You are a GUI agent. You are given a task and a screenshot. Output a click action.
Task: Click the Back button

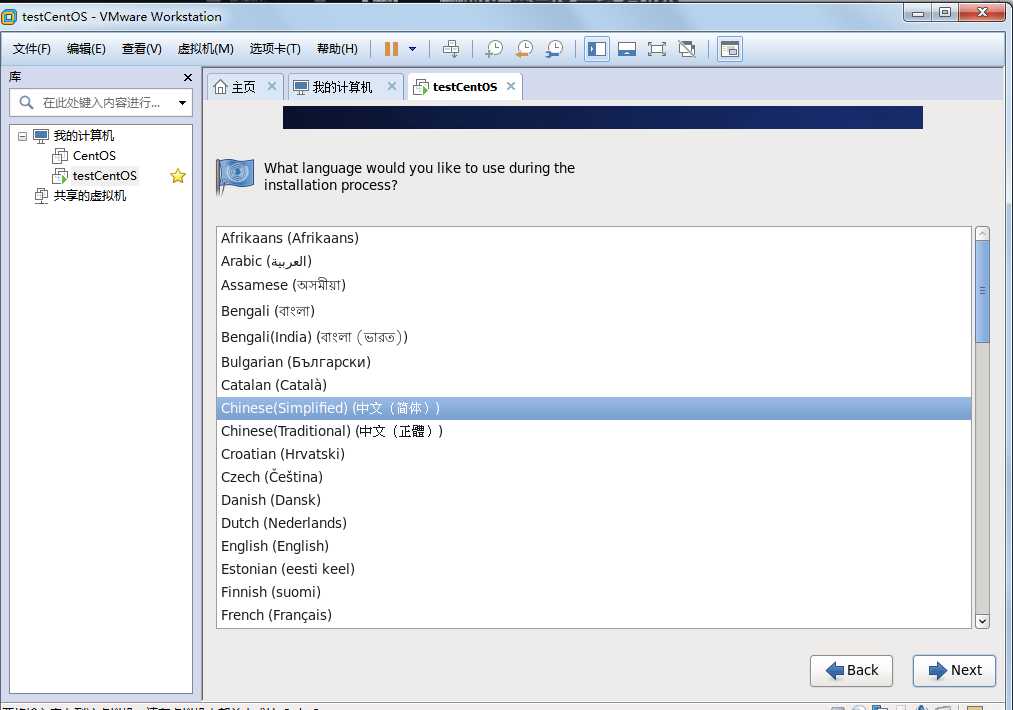pyautogui.click(x=851, y=671)
